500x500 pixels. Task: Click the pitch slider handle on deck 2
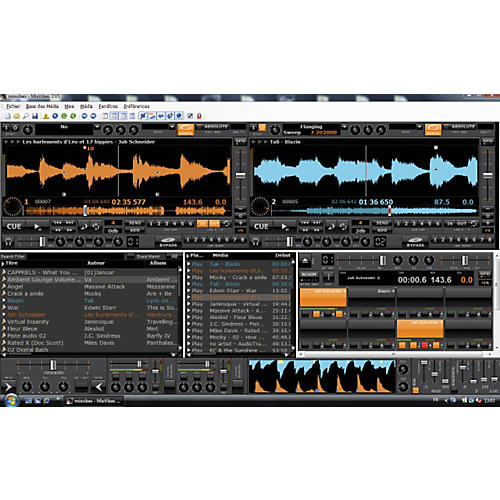click(x=488, y=175)
